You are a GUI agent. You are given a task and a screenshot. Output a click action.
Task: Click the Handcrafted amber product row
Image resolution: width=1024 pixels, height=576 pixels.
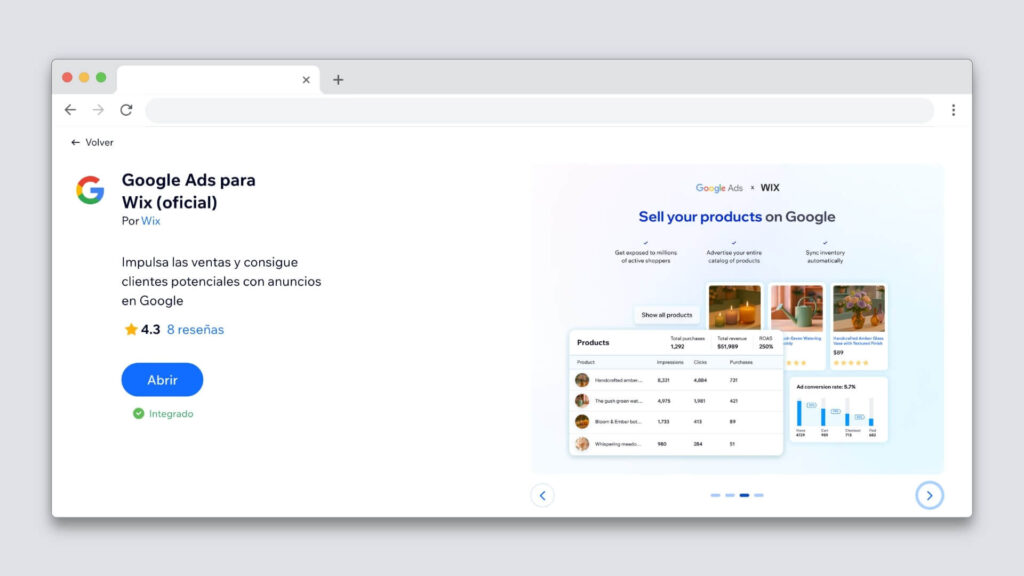[x=676, y=380]
